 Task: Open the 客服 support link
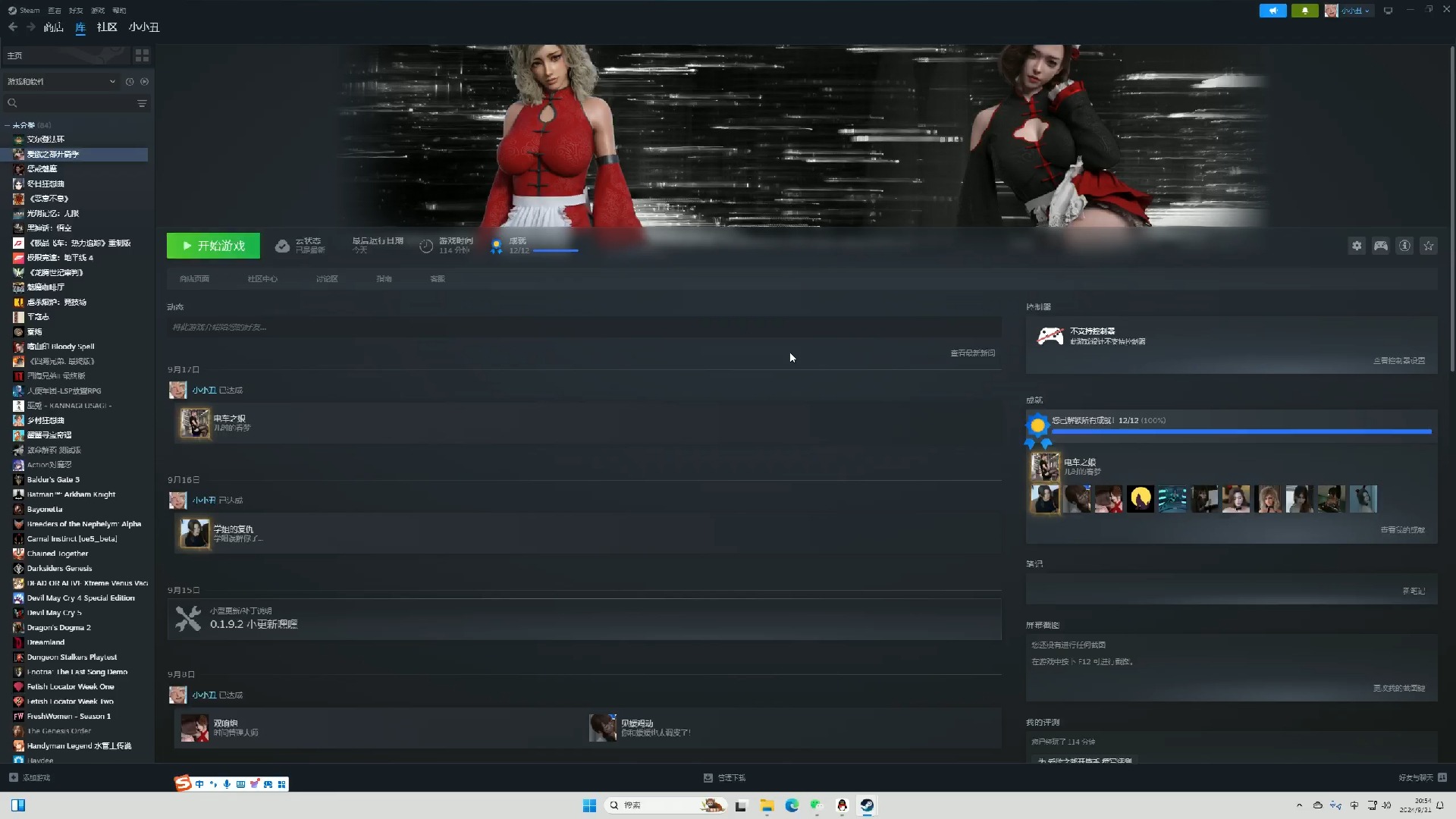pos(438,279)
